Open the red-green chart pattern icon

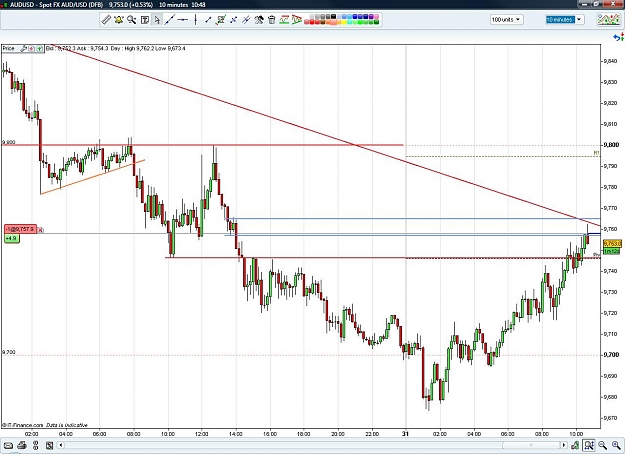point(284,20)
